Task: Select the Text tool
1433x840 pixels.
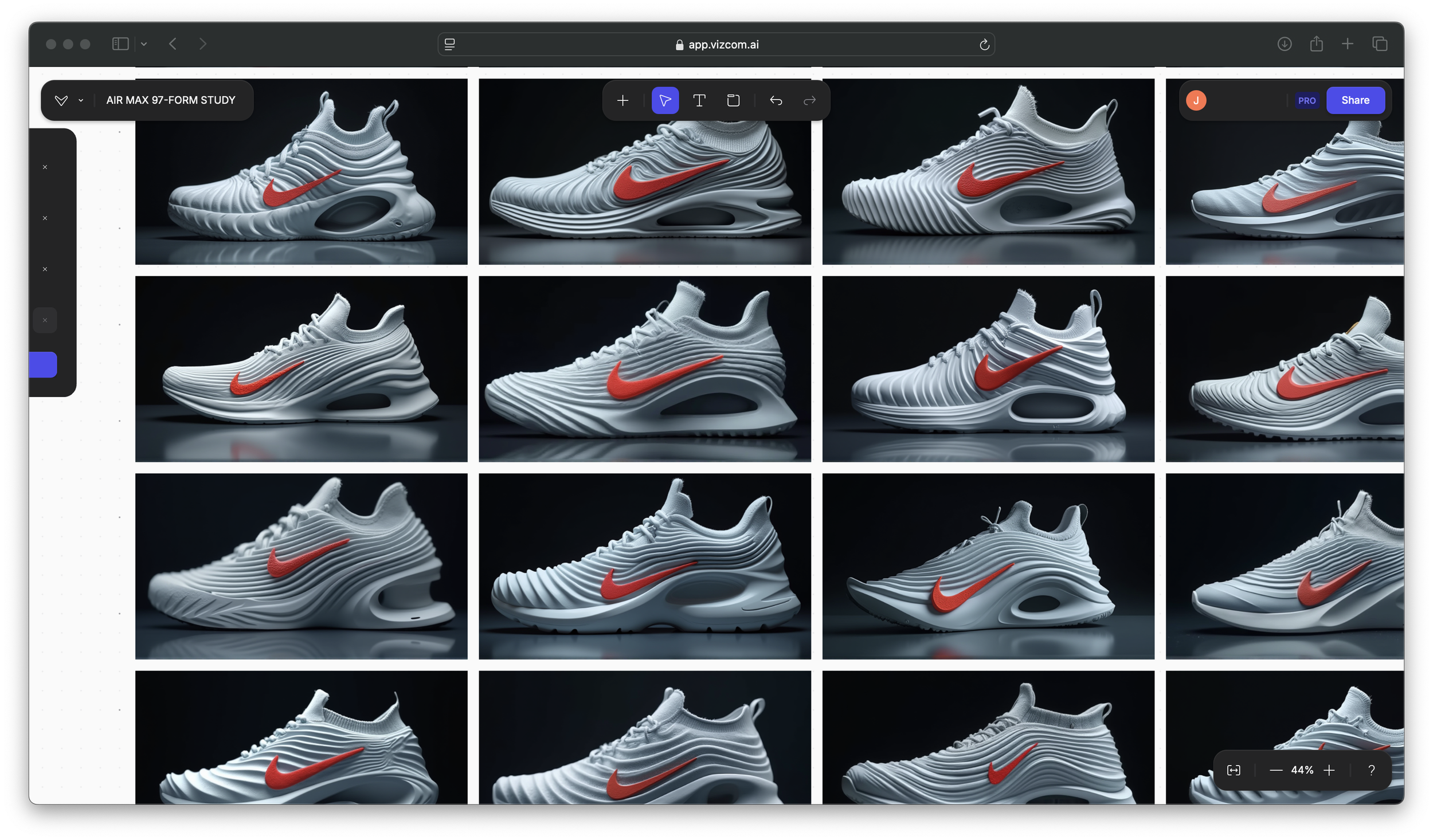Action: point(699,101)
